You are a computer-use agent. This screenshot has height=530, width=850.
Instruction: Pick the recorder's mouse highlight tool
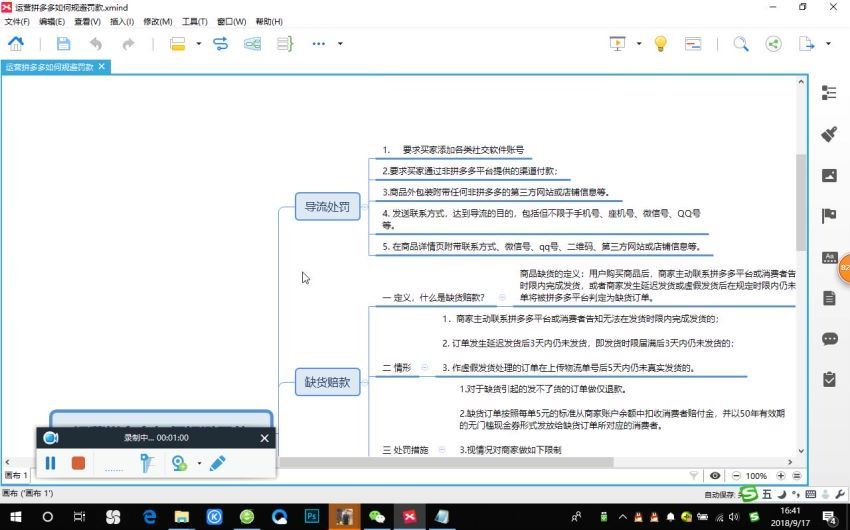click(146, 463)
